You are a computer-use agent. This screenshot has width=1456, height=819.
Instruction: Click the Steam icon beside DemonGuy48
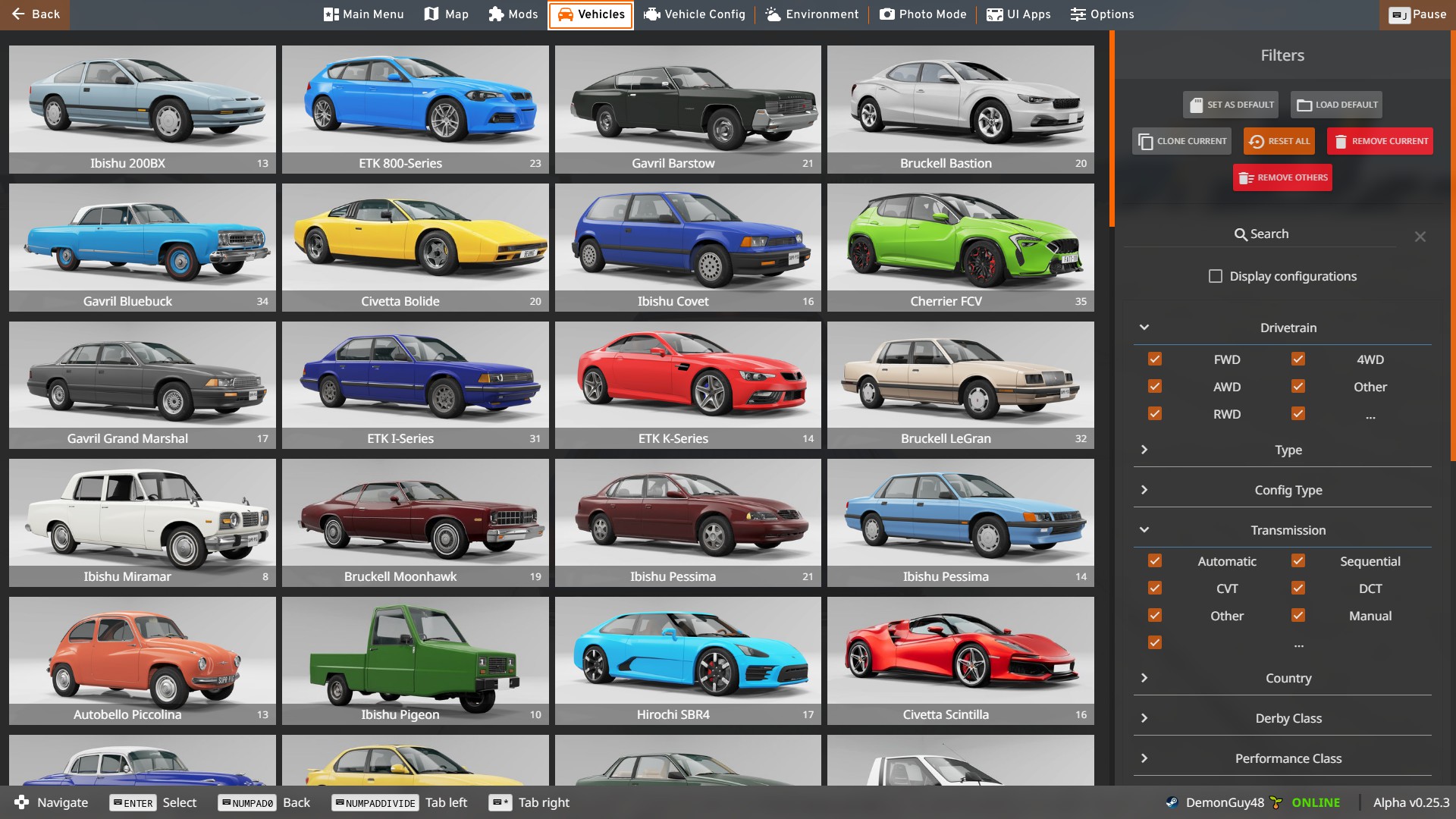(1172, 802)
